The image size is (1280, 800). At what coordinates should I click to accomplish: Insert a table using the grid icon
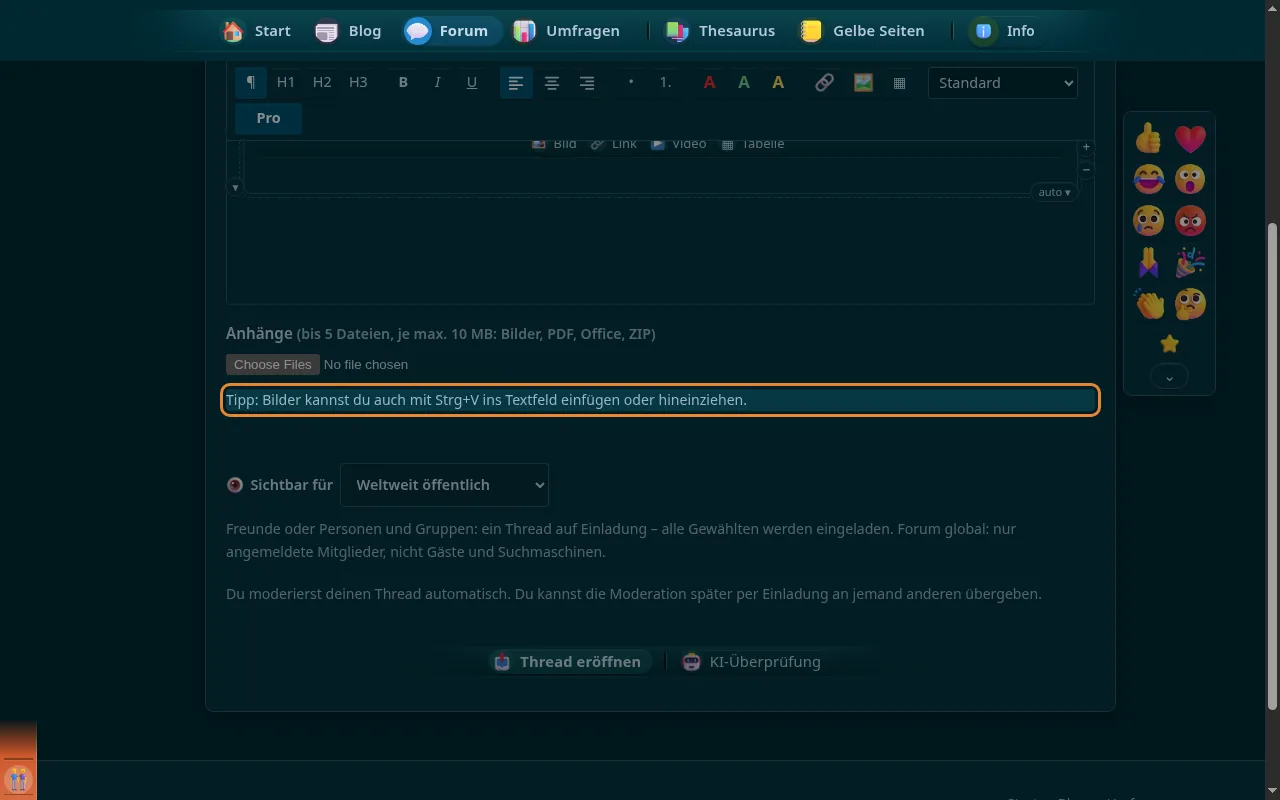click(899, 83)
